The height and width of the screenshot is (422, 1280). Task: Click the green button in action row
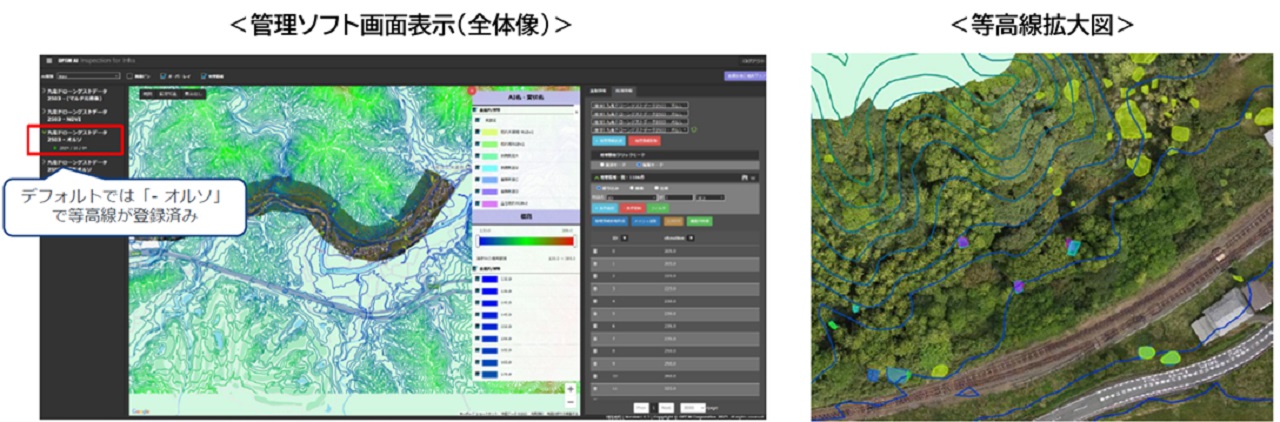coord(700,219)
